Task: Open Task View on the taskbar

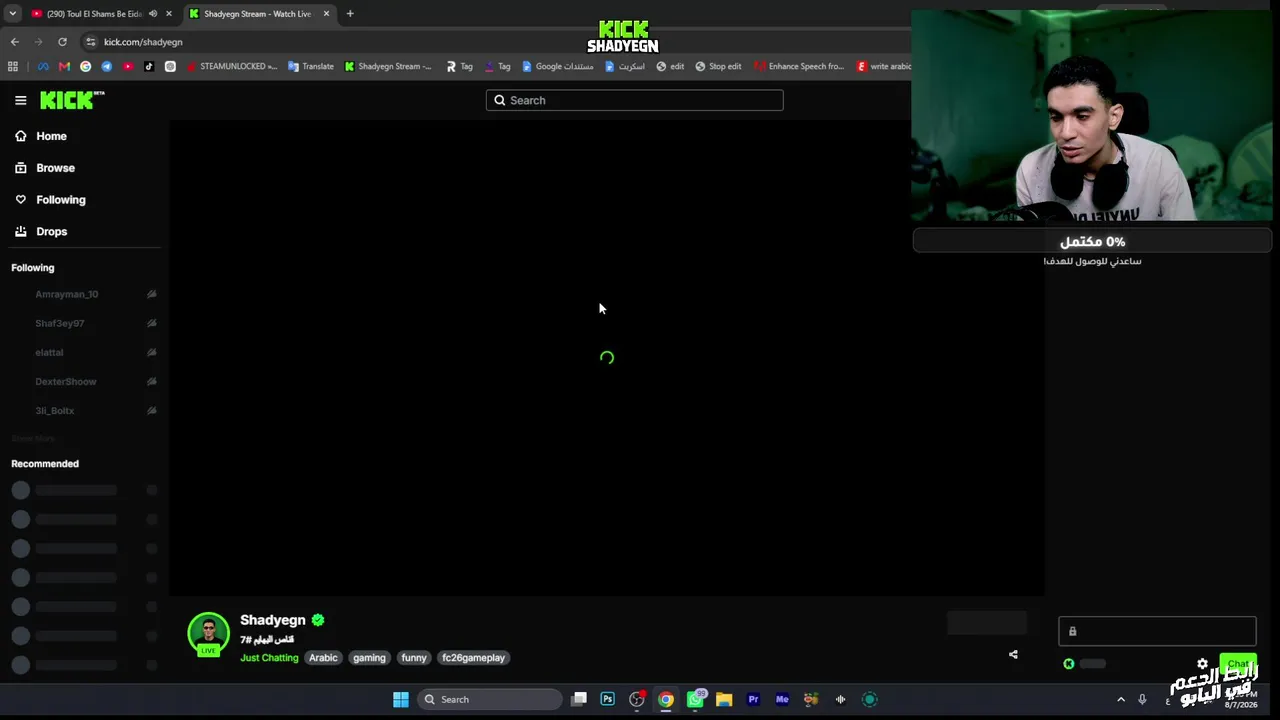Action: coord(579,700)
